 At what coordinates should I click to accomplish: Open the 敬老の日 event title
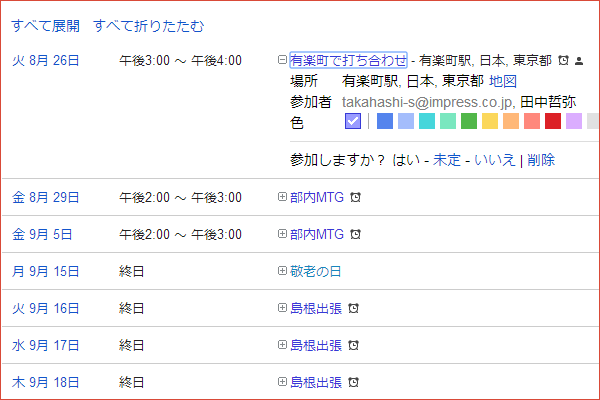[x=315, y=271]
